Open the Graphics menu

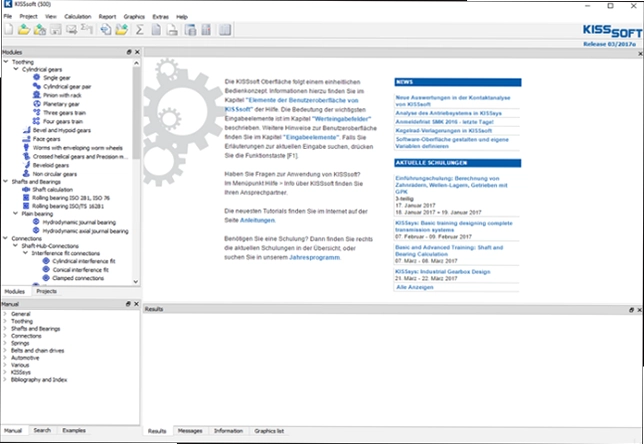(x=134, y=17)
